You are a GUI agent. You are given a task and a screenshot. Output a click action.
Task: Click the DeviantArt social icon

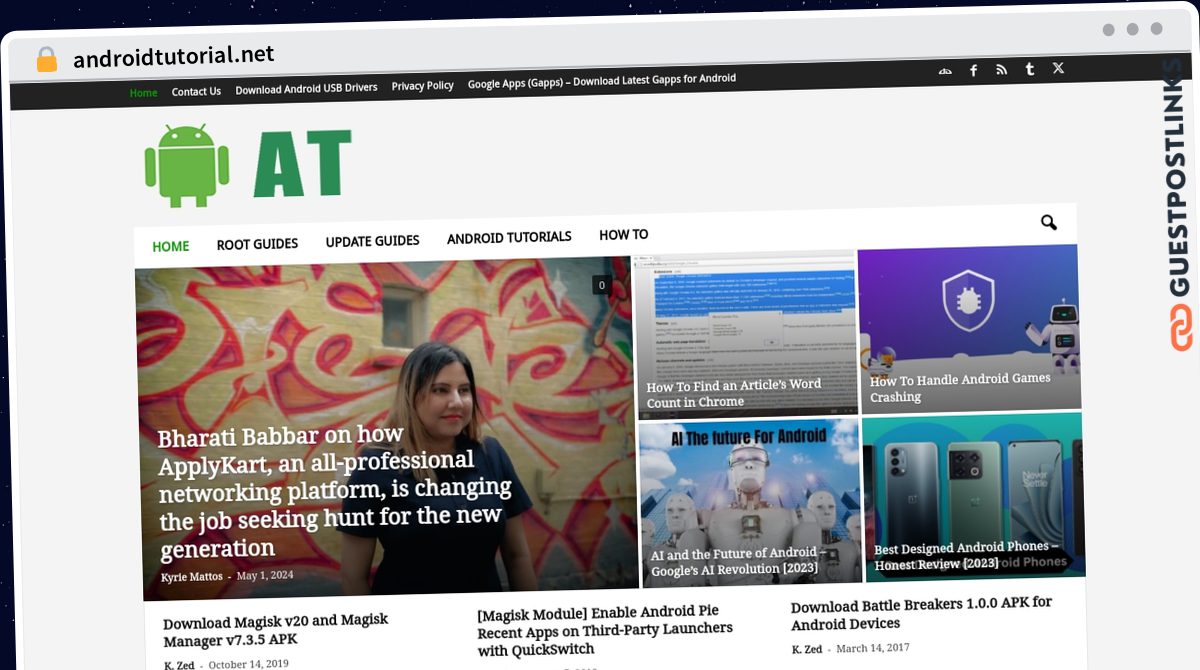pos(945,71)
